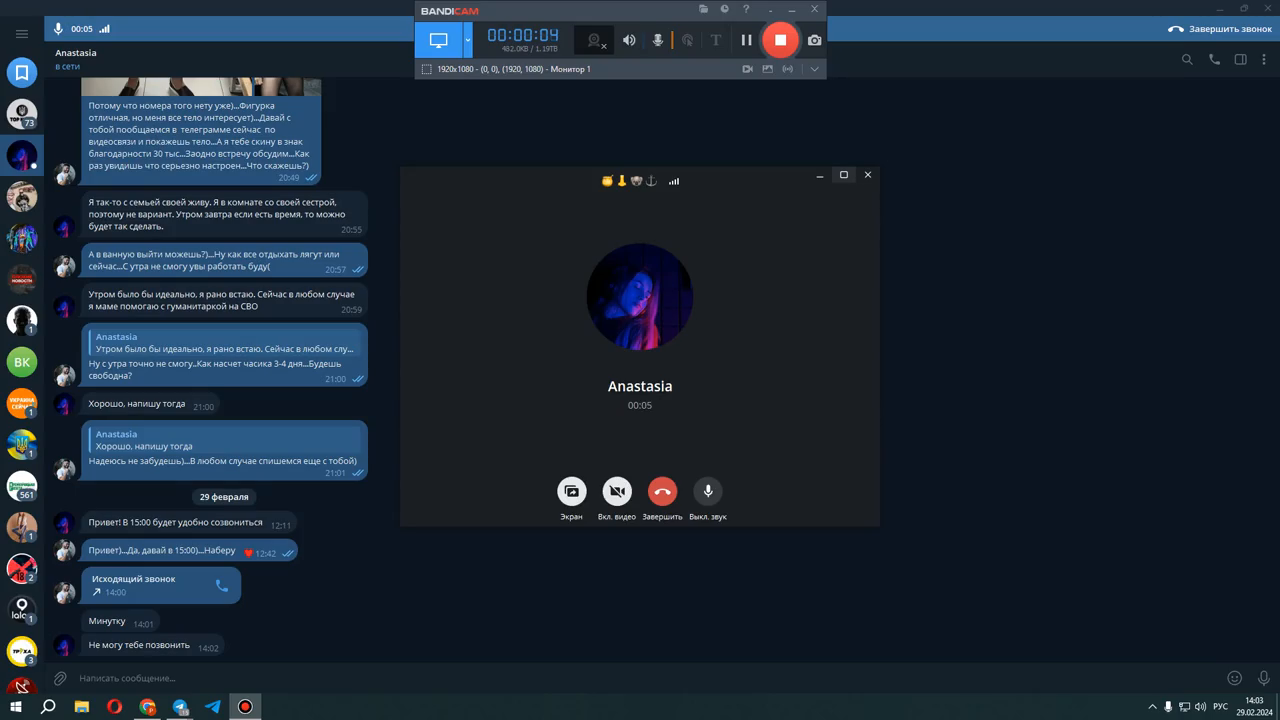
Task: Open Bandicam output folder icon
Action: click(704, 9)
